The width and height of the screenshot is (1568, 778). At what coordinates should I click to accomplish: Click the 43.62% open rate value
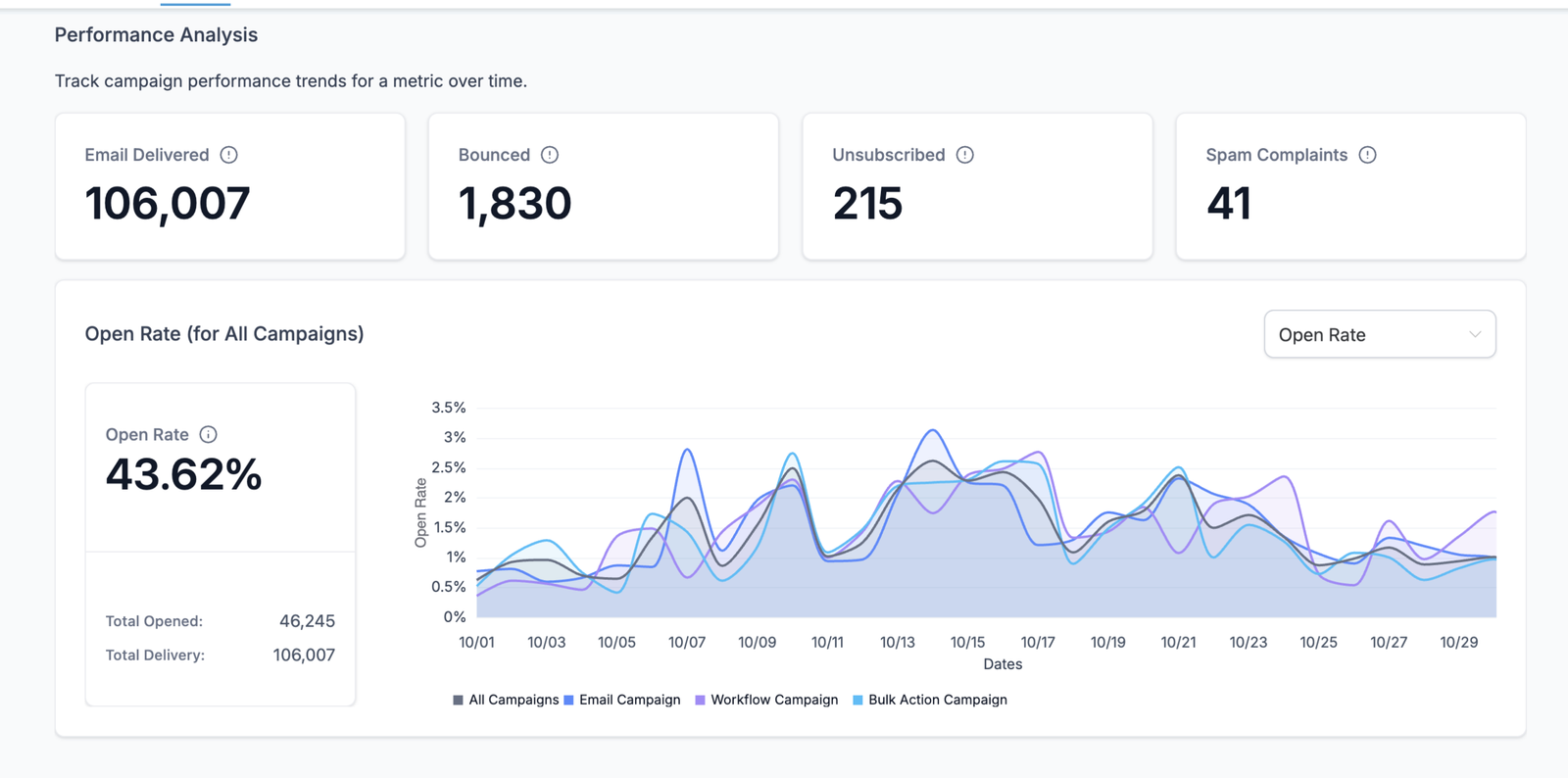[184, 474]
